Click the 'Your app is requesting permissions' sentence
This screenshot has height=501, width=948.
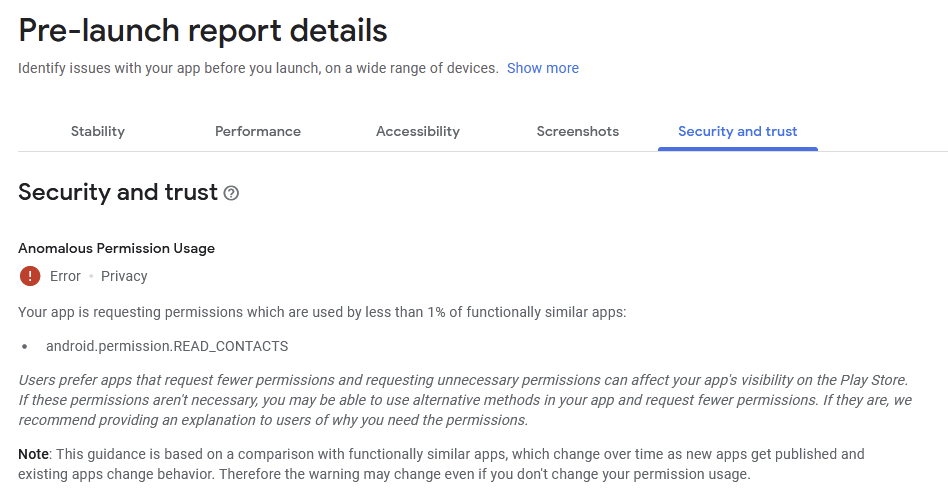[322, 312]
